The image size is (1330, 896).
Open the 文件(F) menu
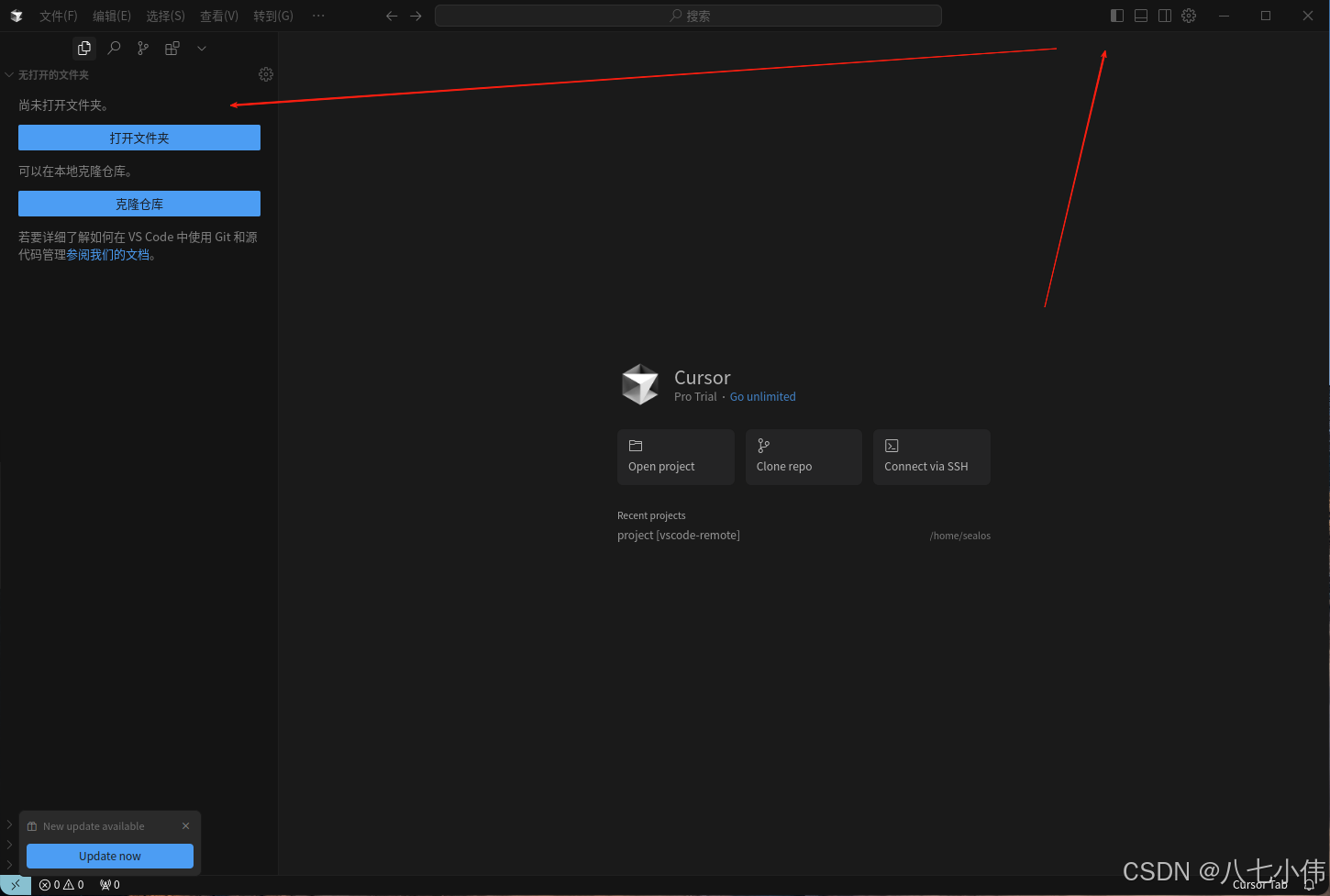[x=59, y=16]
